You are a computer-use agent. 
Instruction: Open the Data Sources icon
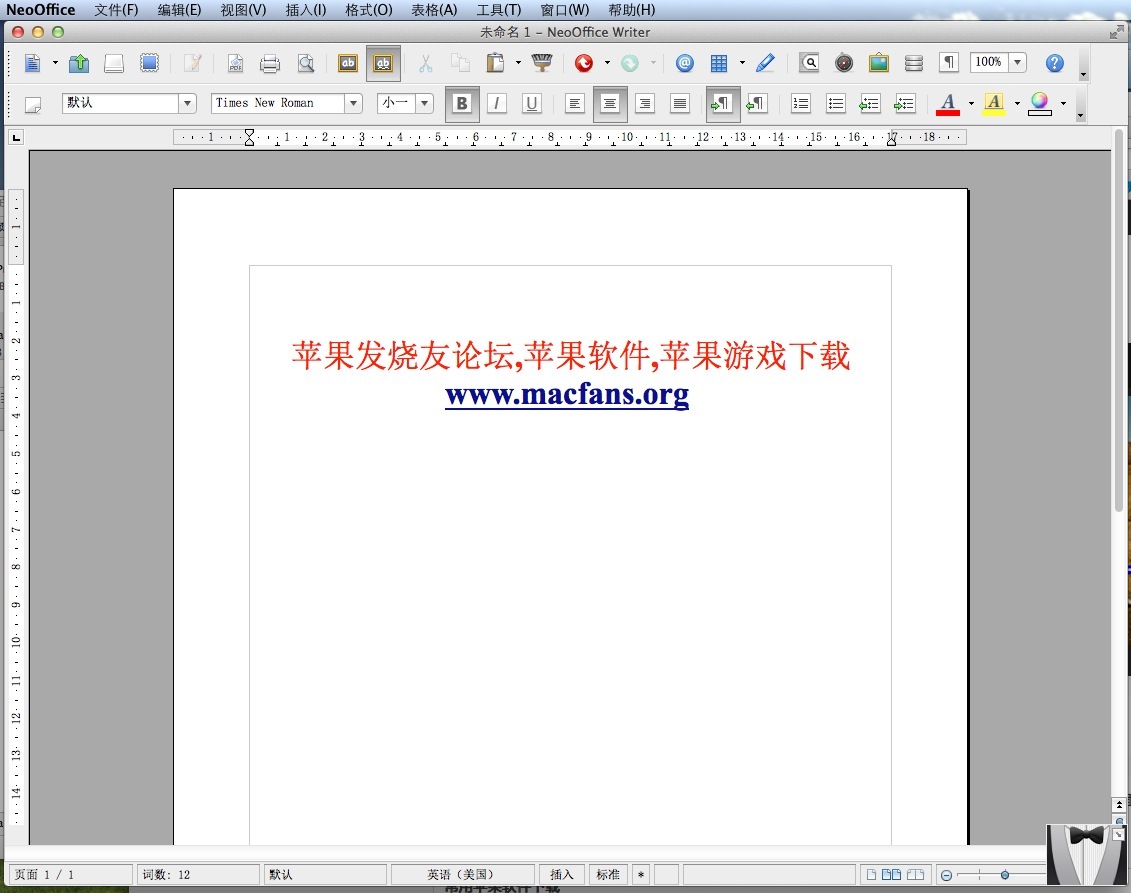tap(914, 63)
